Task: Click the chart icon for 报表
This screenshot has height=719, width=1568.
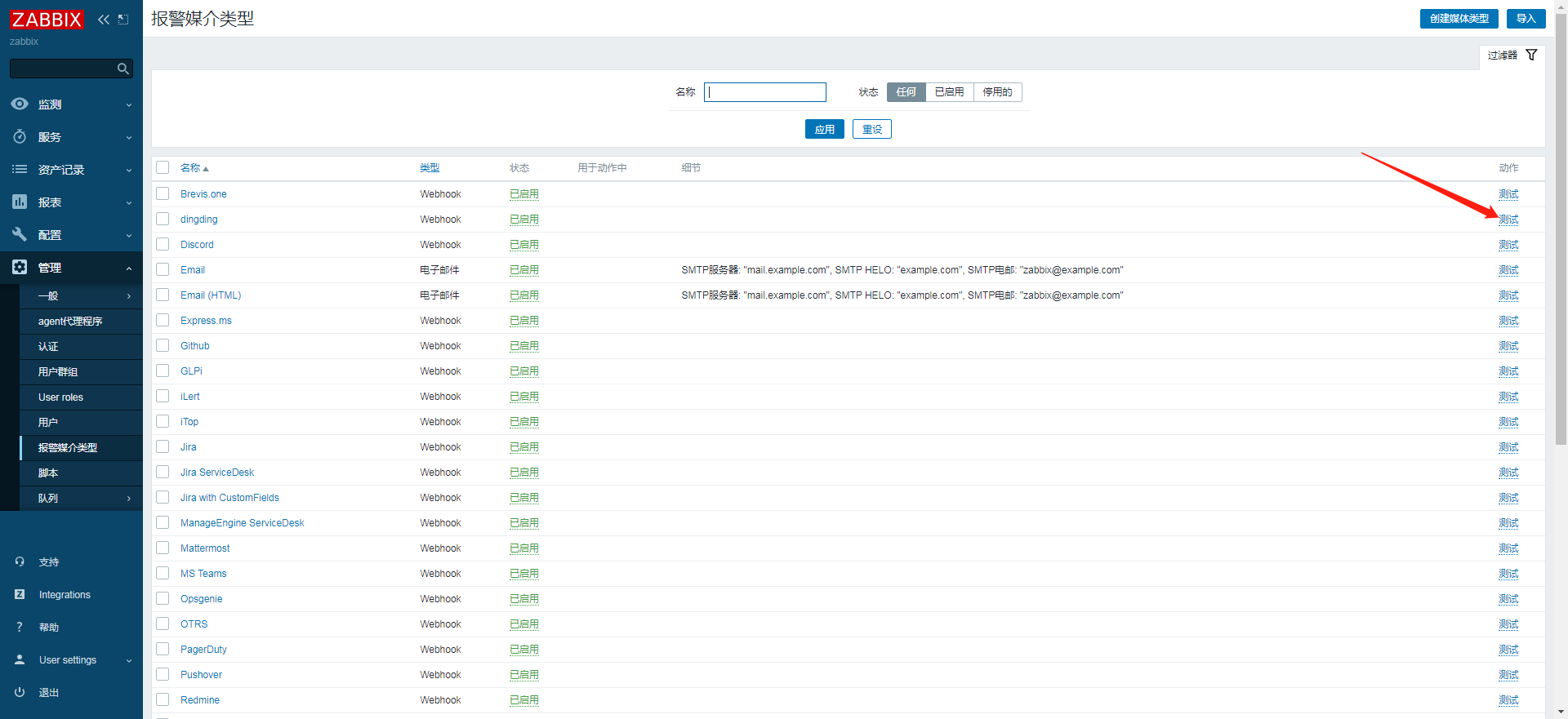Action: click(20, 202)
